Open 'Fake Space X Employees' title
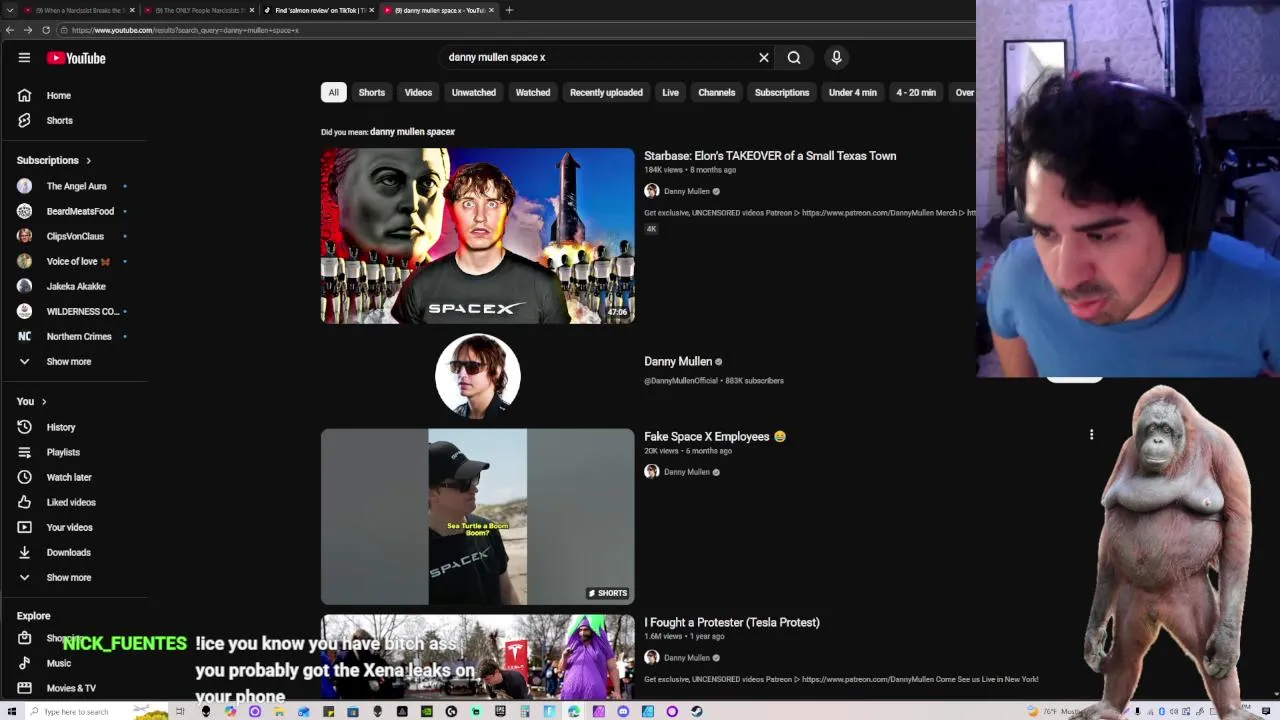 click(x=715, y=437)
